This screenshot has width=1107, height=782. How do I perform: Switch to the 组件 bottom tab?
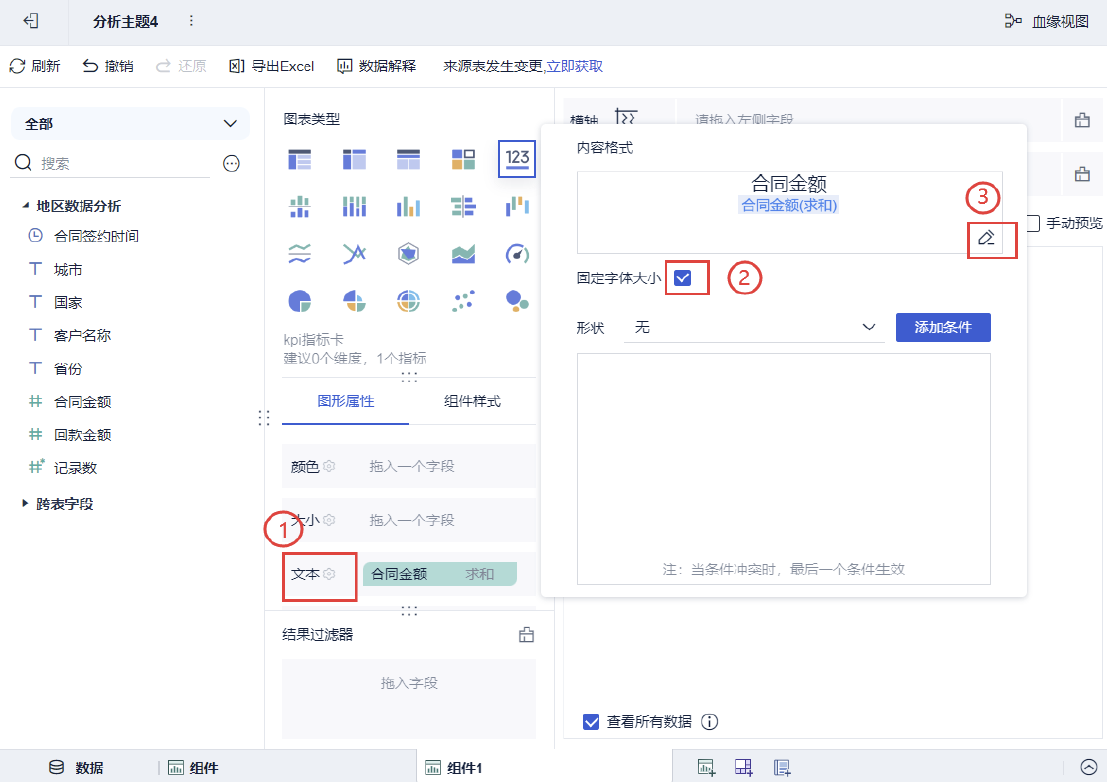pos(193,768)
